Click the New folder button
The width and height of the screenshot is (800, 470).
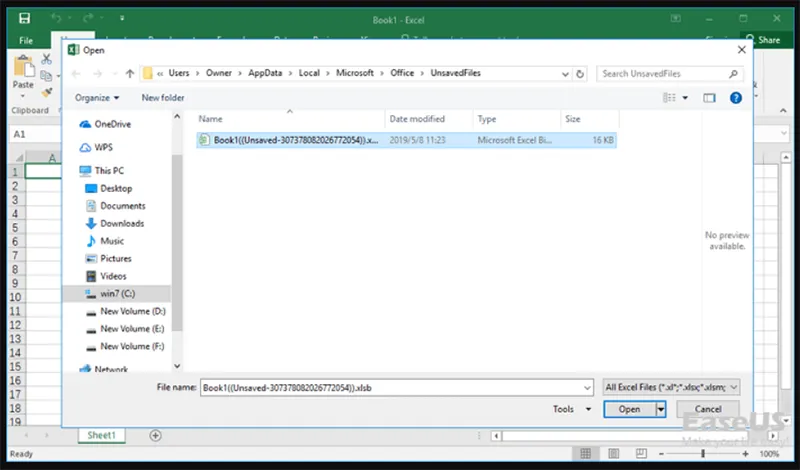(163, 97)
